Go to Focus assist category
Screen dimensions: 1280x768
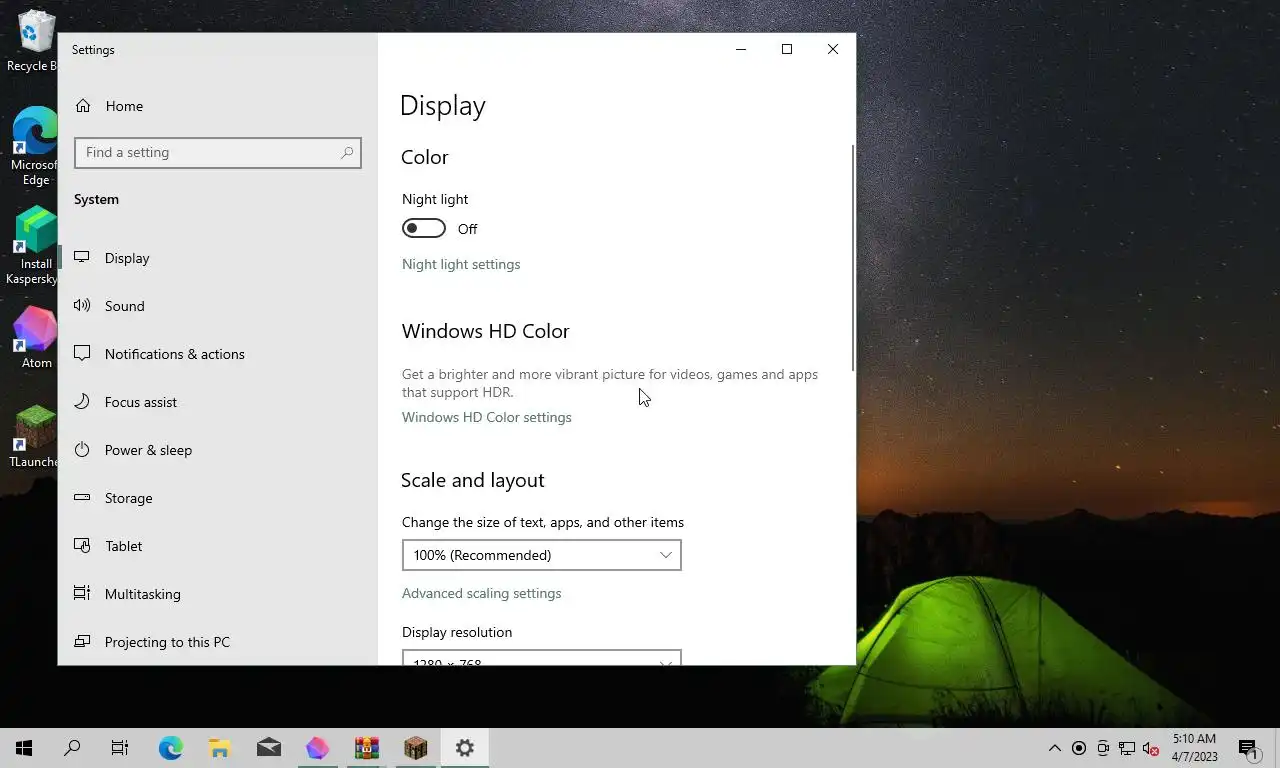(218, 402)
